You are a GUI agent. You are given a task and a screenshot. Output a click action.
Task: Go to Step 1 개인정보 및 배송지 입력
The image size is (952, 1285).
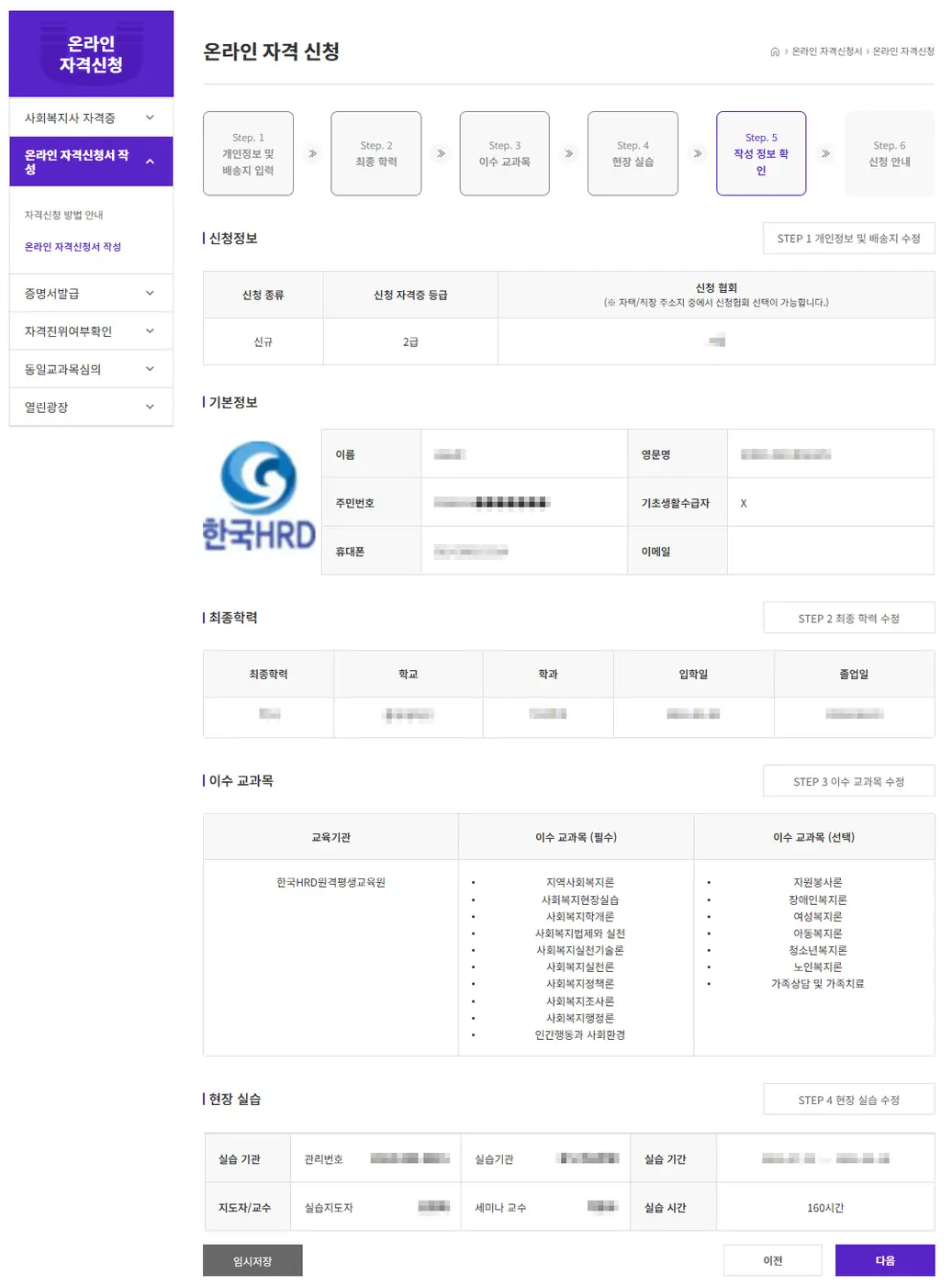(248, 153)
